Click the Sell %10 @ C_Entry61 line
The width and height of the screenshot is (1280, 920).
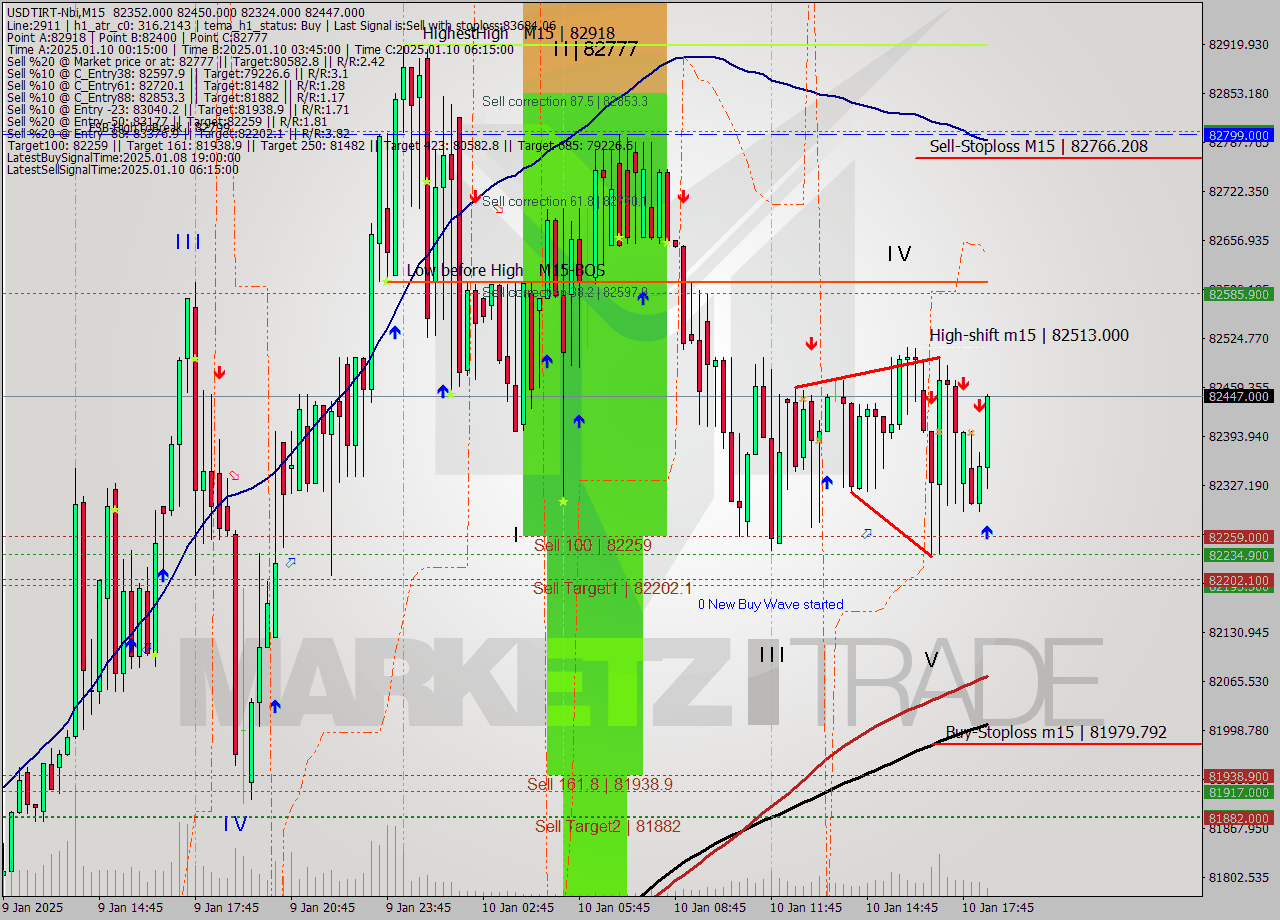[x=175, y=85]
